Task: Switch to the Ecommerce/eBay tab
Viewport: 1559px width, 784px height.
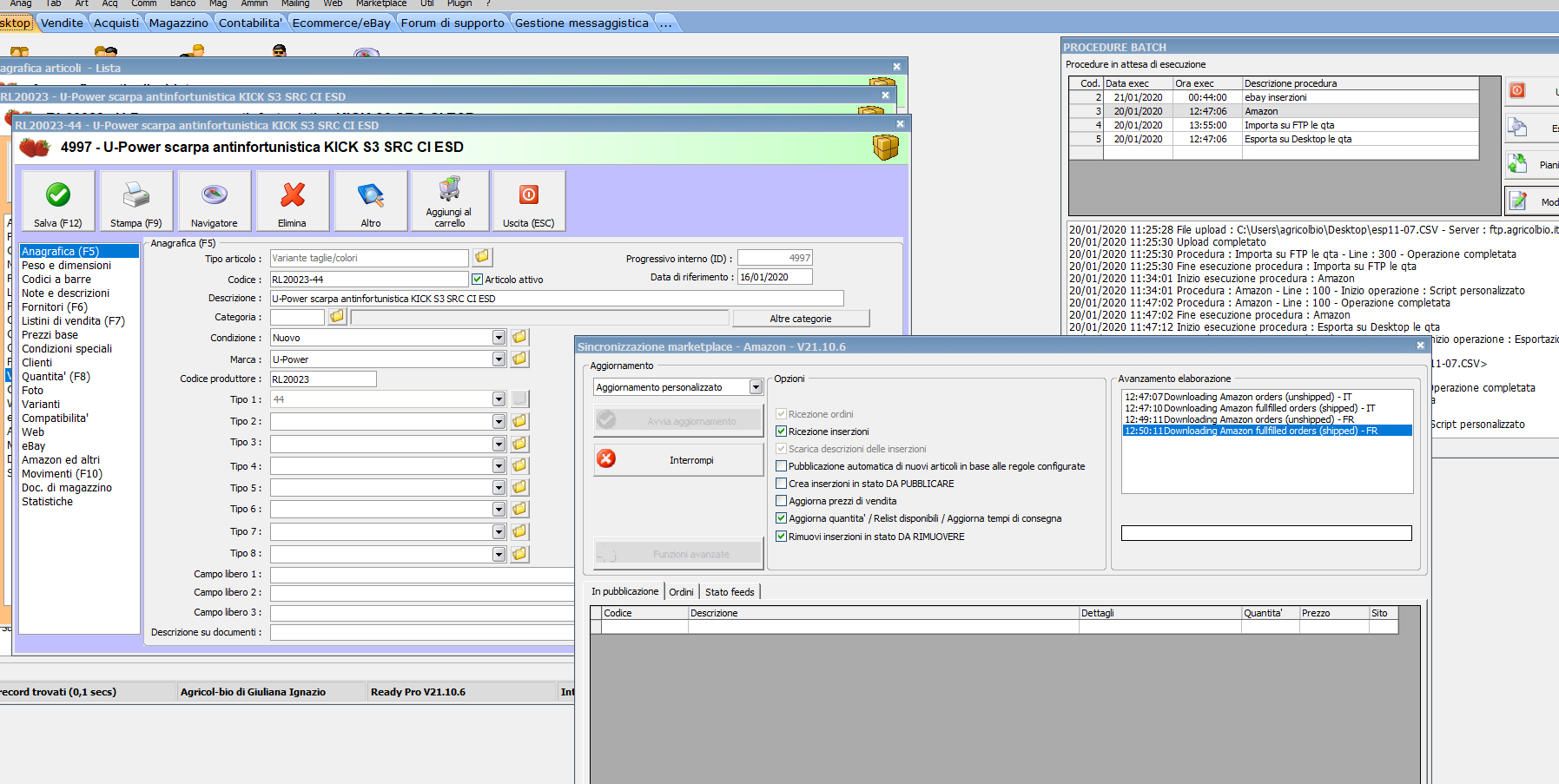Action: click(341, 23)
